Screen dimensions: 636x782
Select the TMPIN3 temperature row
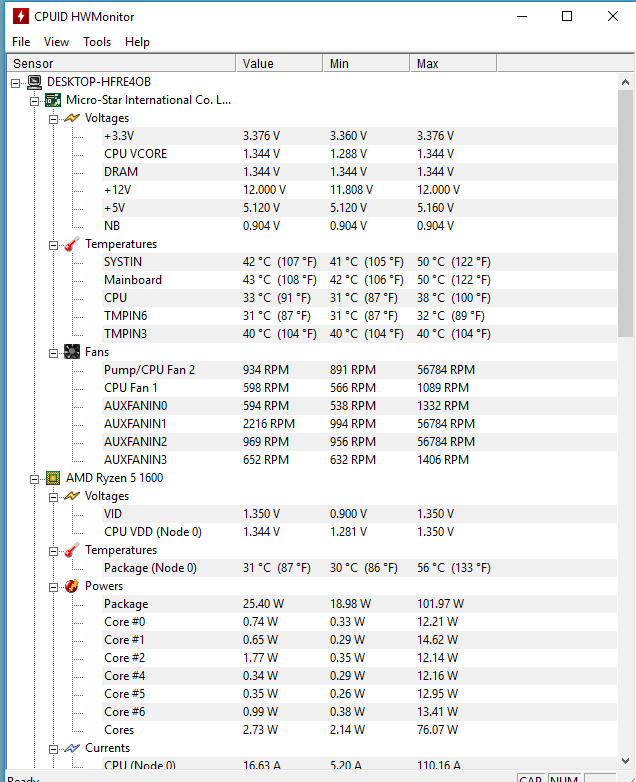click(x=359, y=334)
